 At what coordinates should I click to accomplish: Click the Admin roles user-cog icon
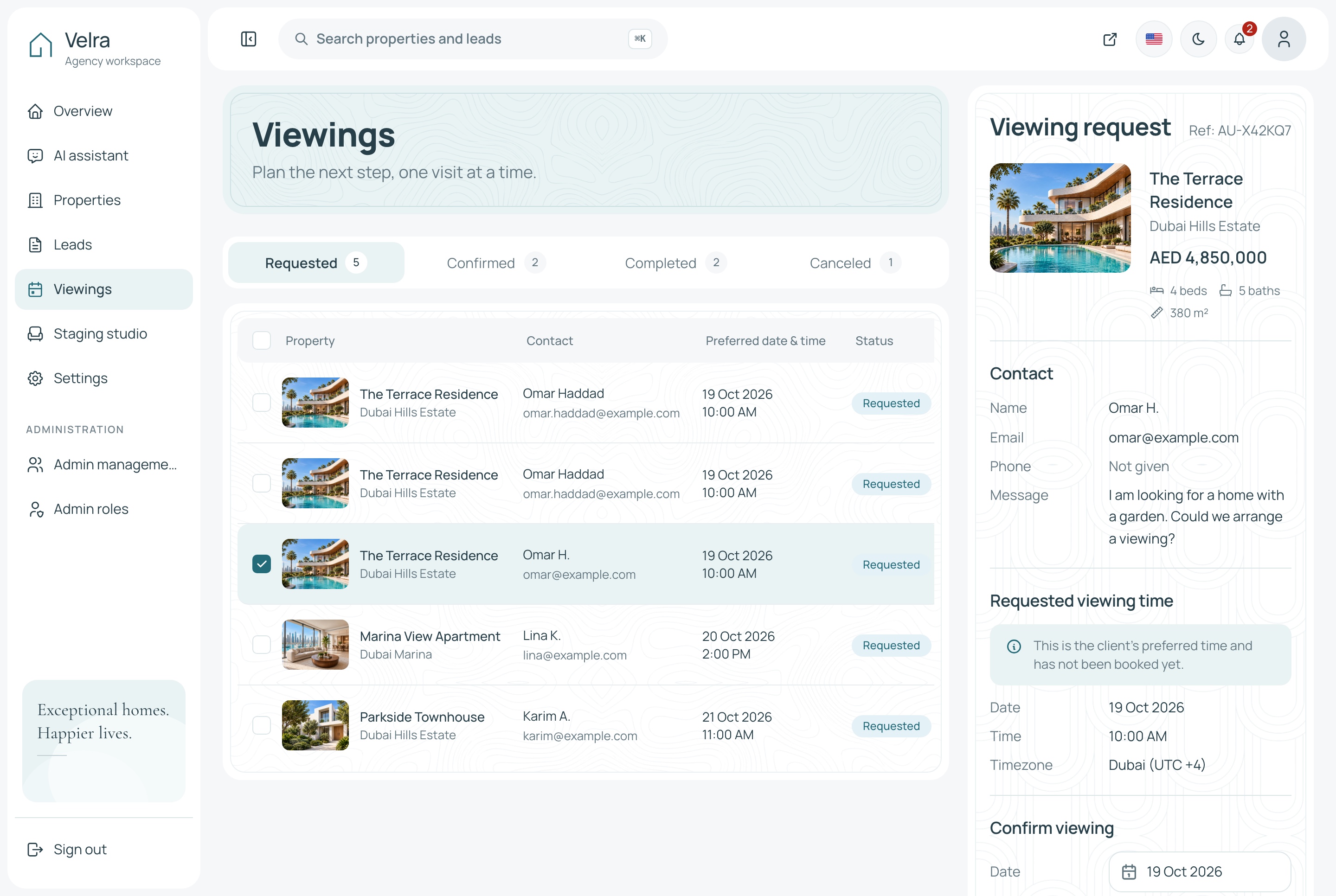[x=35, y=509]
